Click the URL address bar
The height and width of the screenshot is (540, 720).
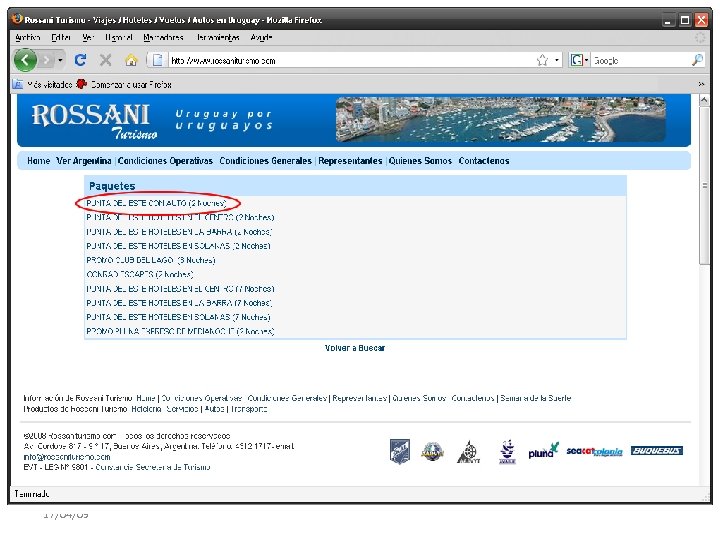click(351, 60)
